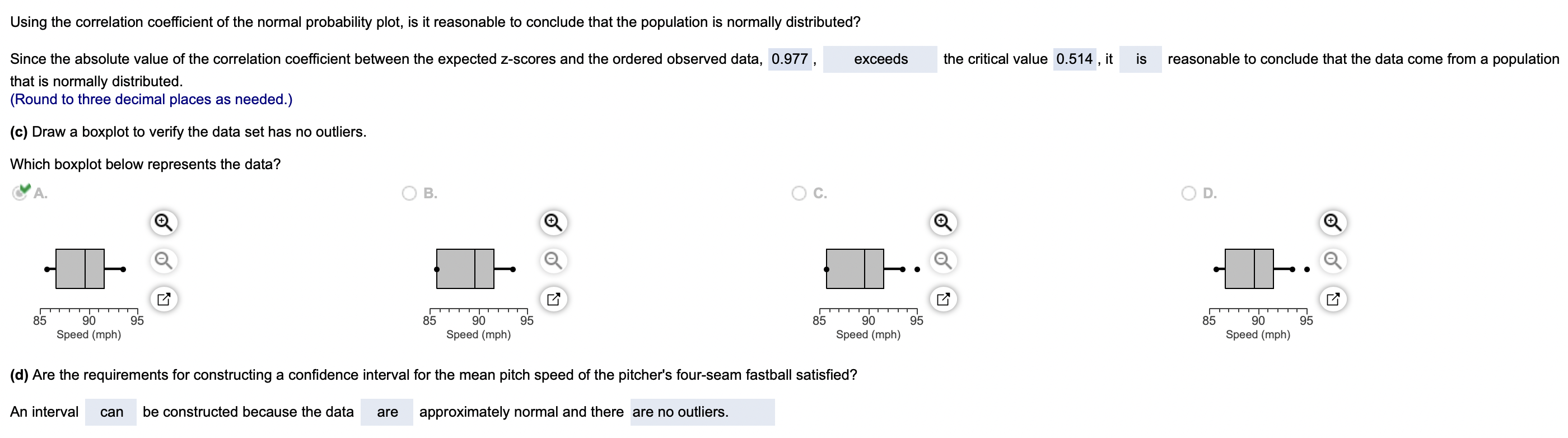
Task: Edit the critical value field 0.514
Action: pyautogui.click(x=1074, y=59)
